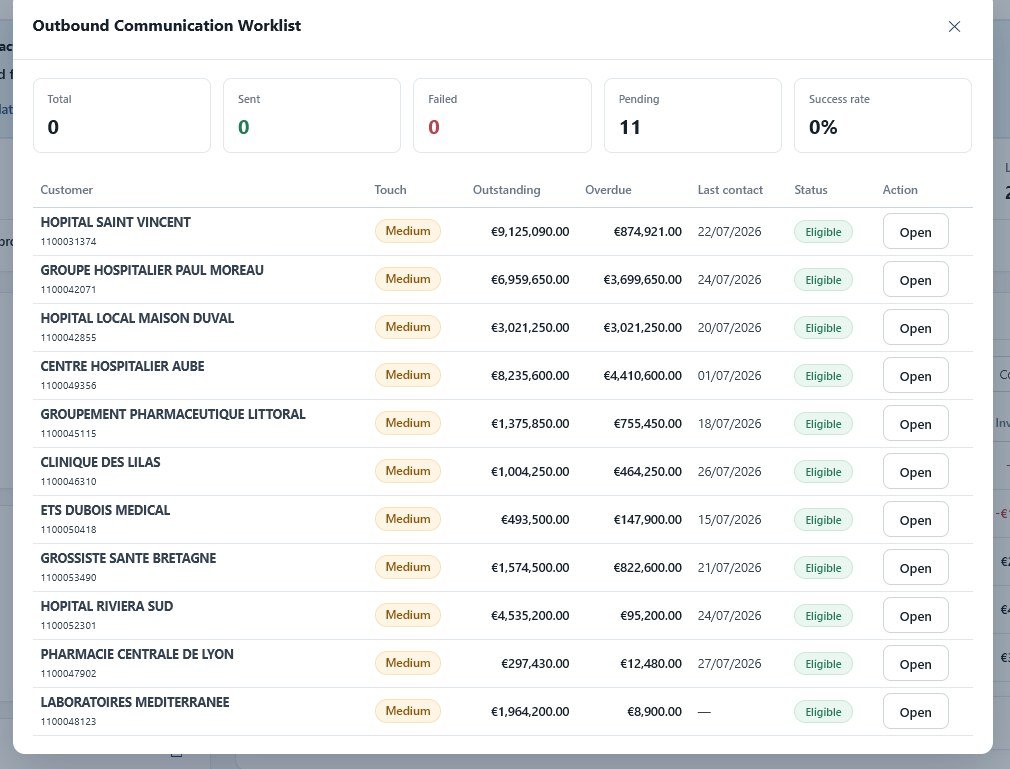Open HOPITAL LOCAL MAISON DUVAL entry

point(915,328)
